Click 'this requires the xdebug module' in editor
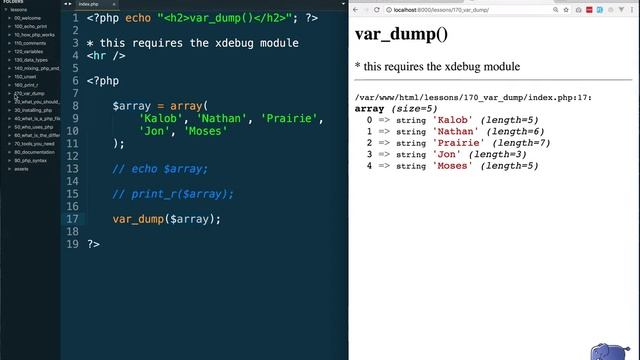Viewport: 640px width, 360px height. 199,43
